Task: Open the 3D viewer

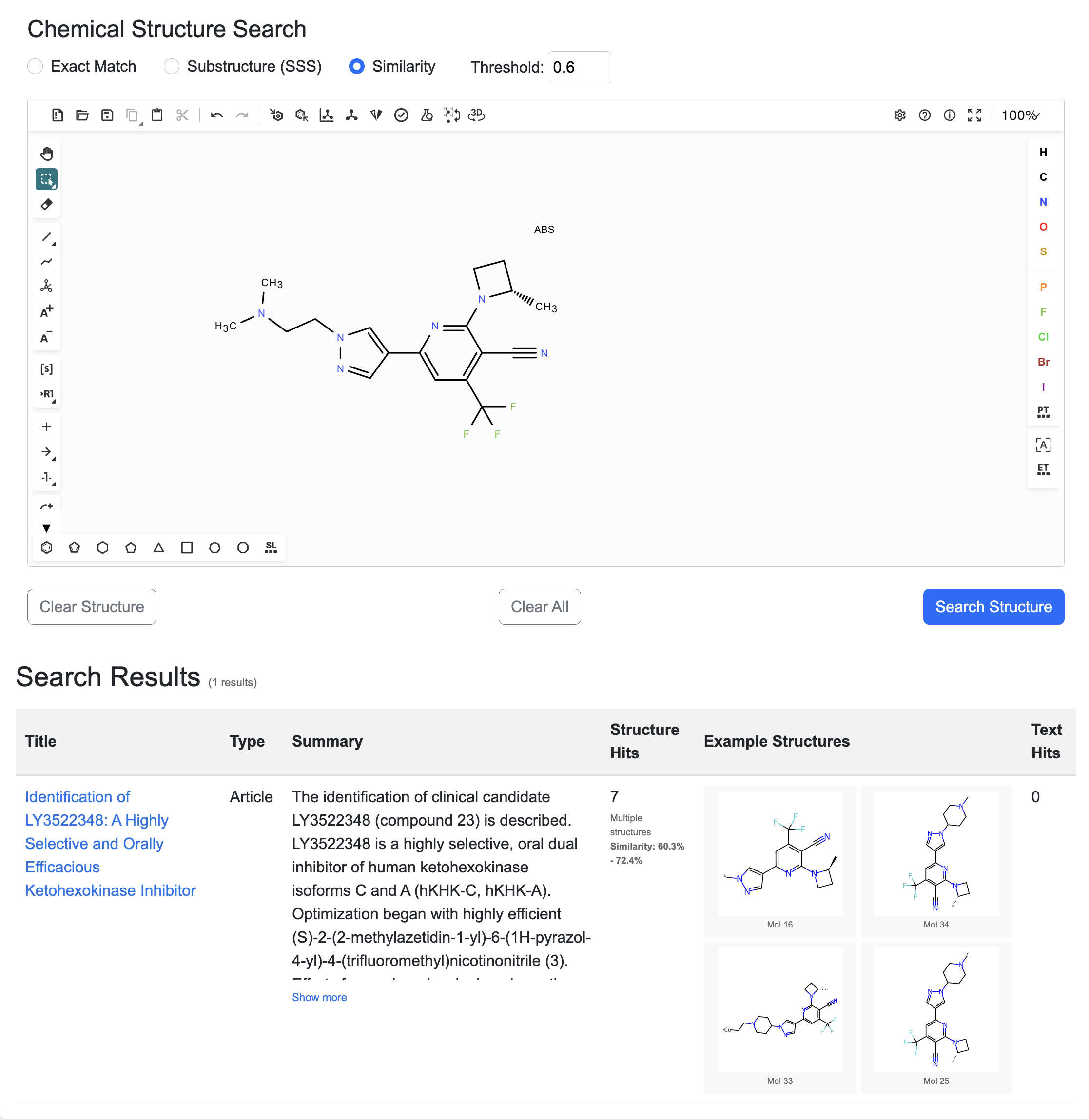Action: 476,115
